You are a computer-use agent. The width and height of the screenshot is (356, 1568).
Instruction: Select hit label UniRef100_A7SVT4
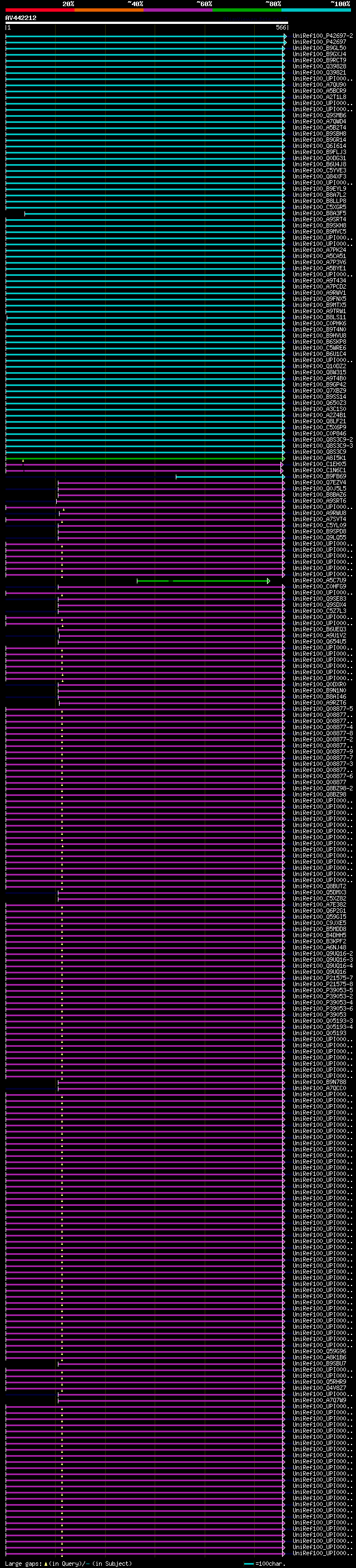pyautogui.click(x=319, y=519)
